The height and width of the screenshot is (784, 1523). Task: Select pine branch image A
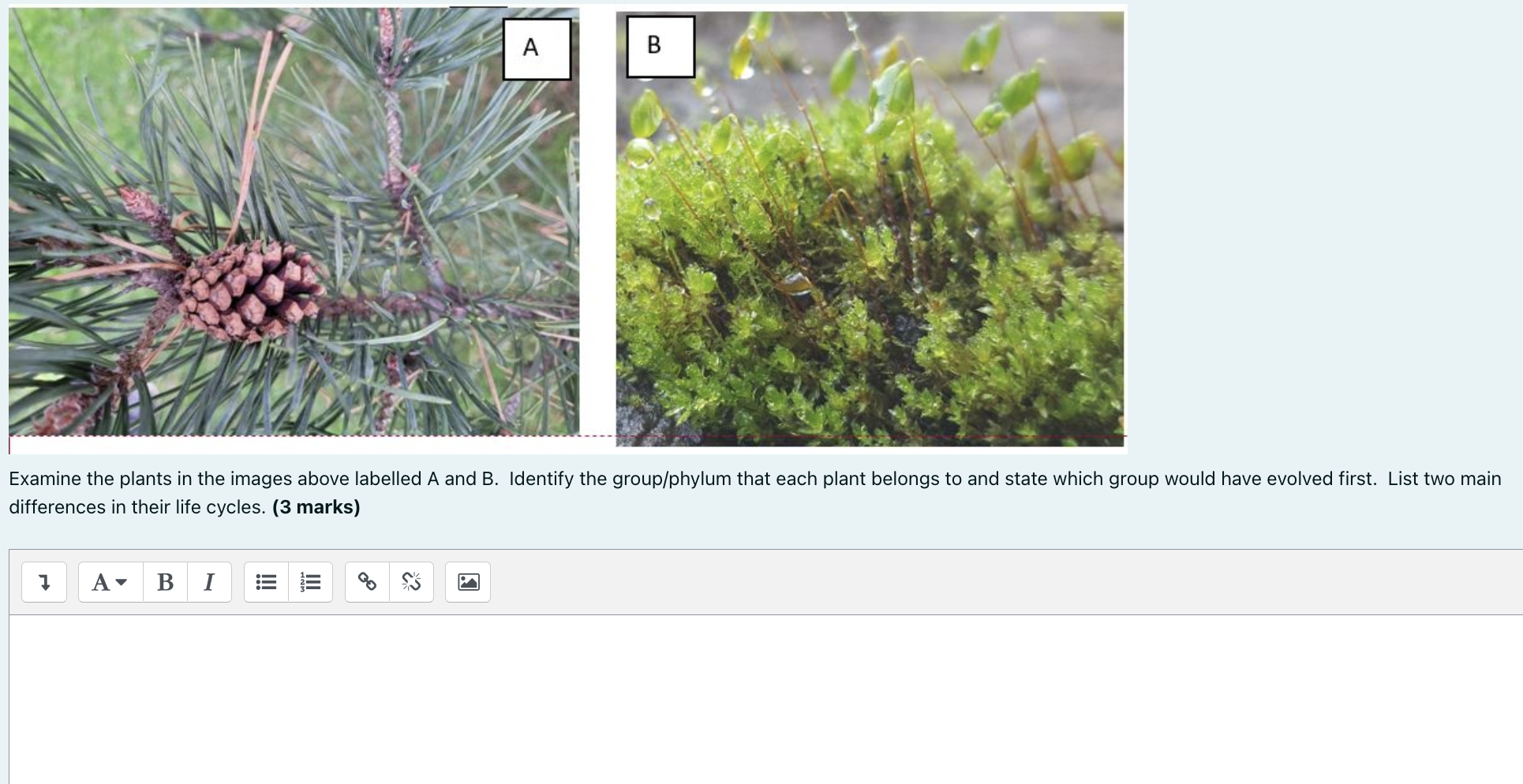click(294, 222)
